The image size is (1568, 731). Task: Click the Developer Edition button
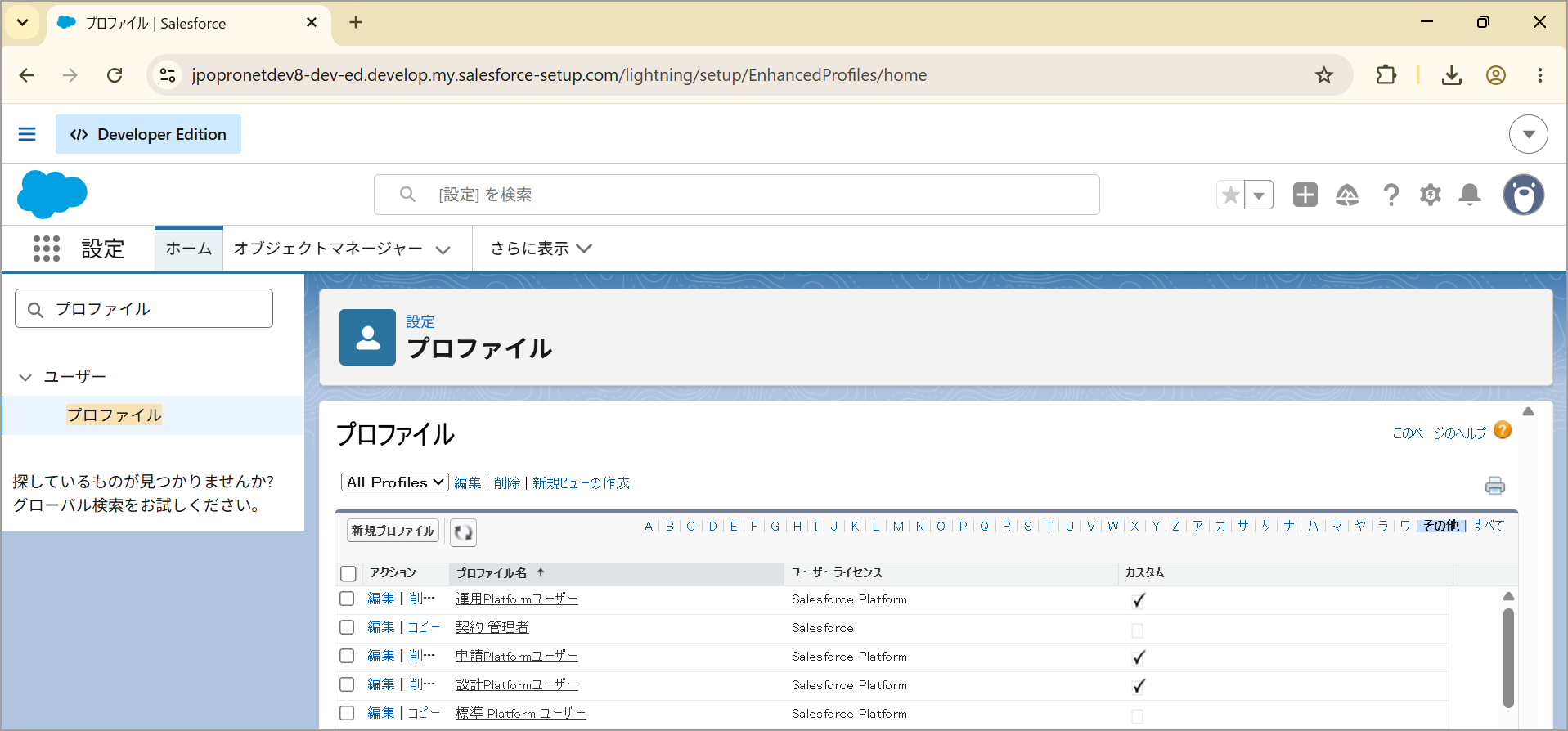(148, 134)
